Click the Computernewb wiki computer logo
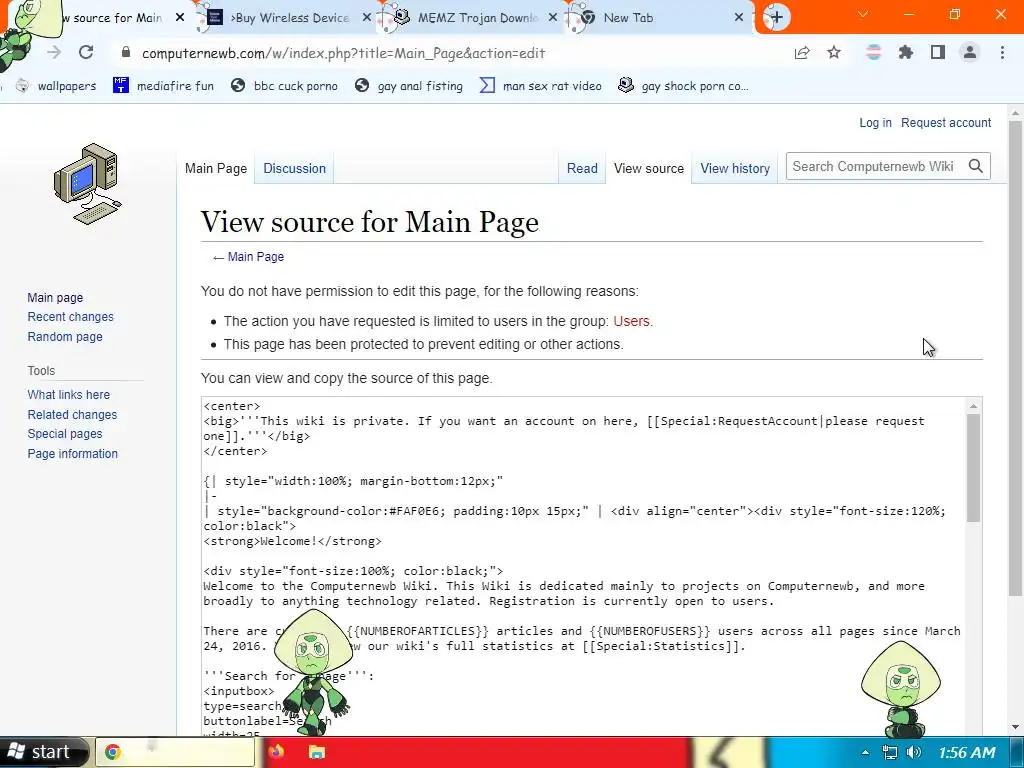1024x768 pixels. 88,184
